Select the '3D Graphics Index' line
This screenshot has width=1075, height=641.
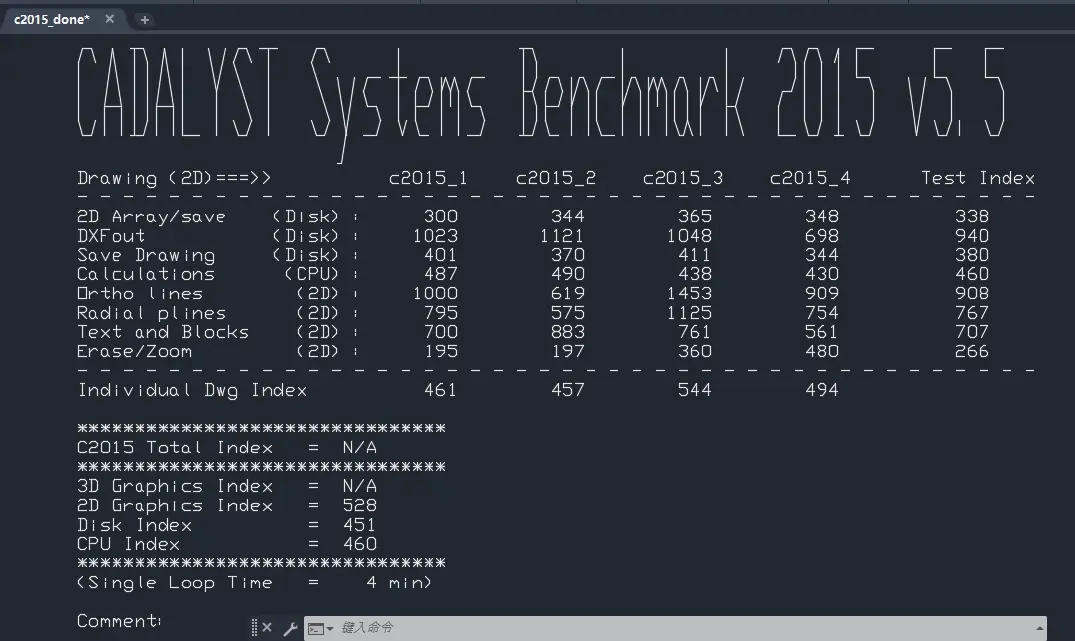pyautogui.click(x=227, y=486)
